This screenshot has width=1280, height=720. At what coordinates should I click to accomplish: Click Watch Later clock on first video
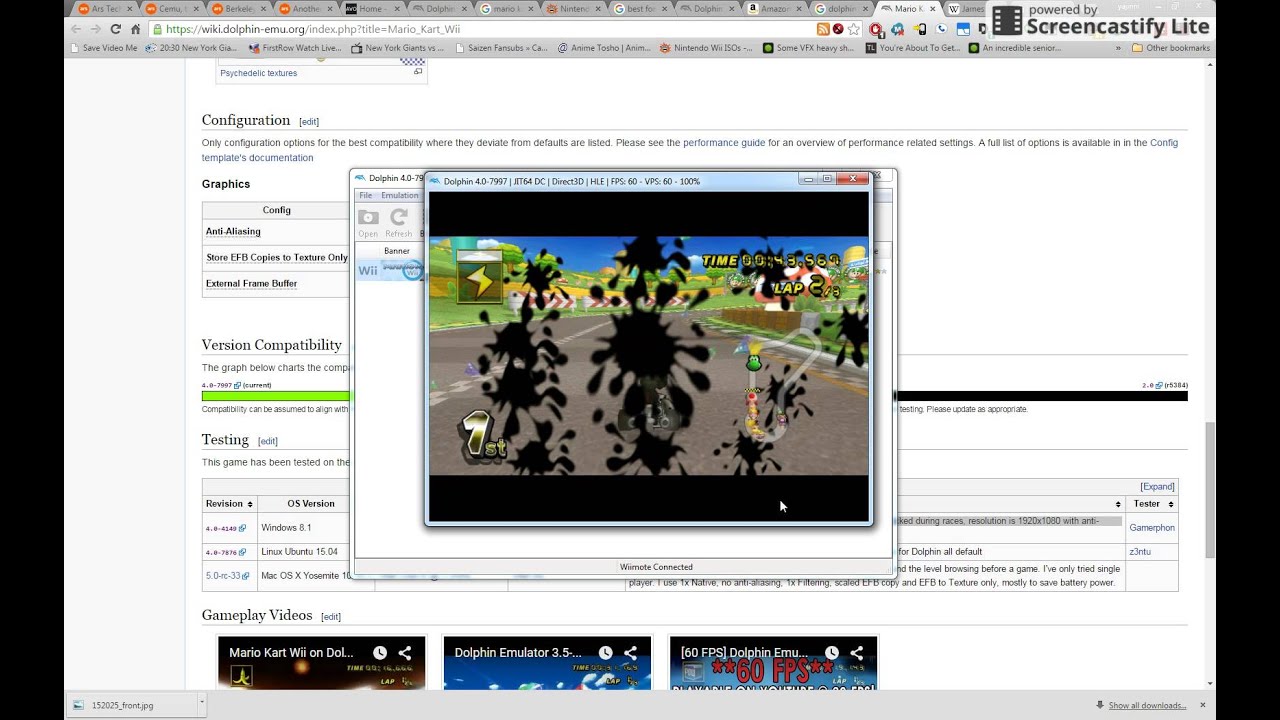point(380,653)
